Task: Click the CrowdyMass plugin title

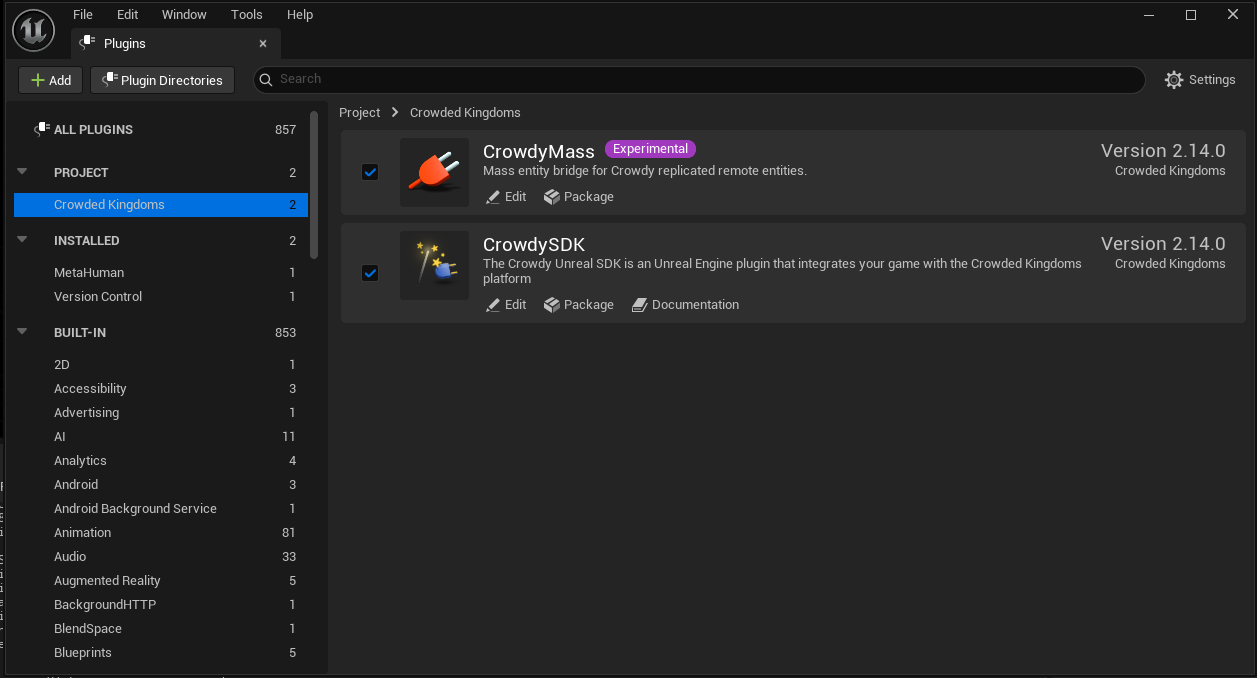Action: point(539,152)
